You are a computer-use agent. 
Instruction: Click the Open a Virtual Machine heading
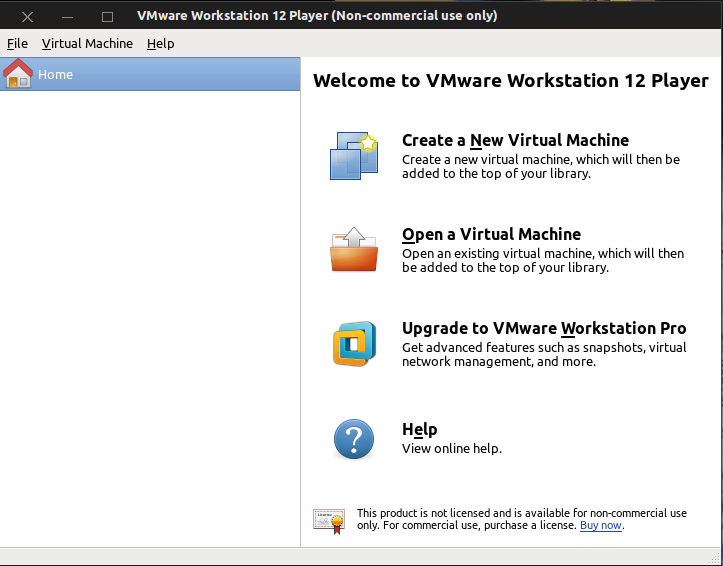coord(491,234)
